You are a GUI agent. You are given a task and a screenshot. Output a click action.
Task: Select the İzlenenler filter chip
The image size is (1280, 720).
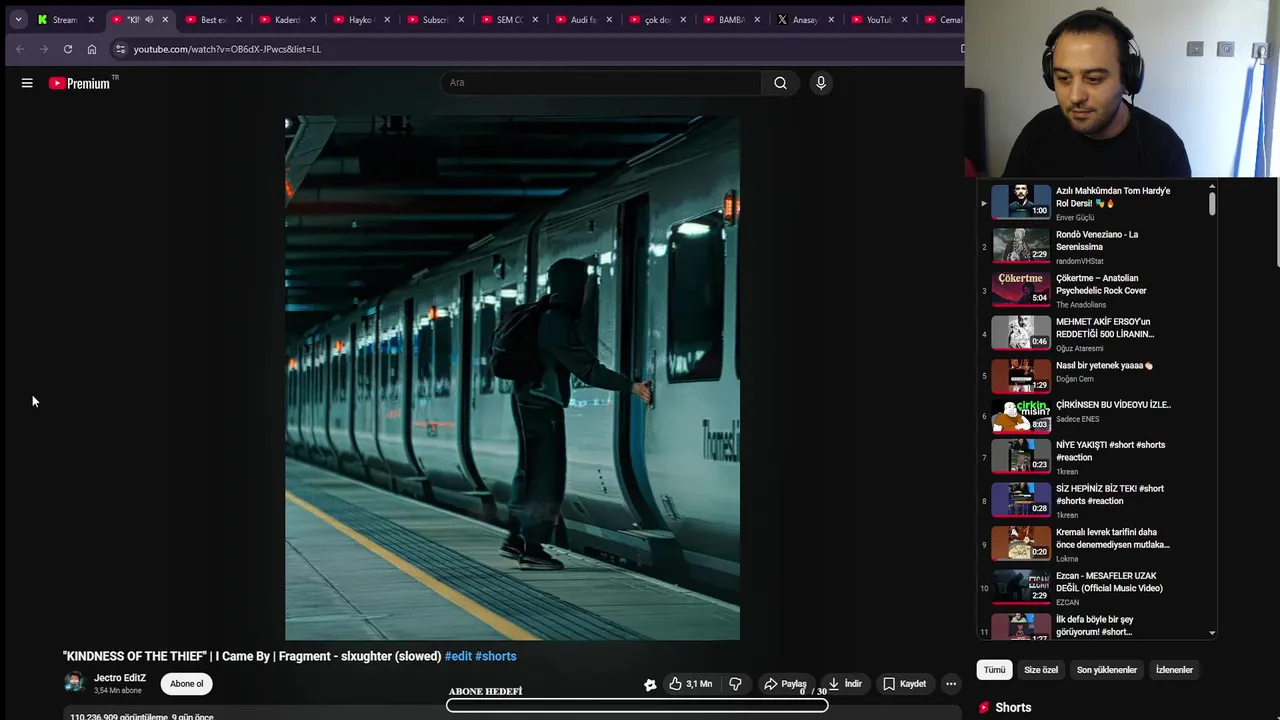[1175, 670]
